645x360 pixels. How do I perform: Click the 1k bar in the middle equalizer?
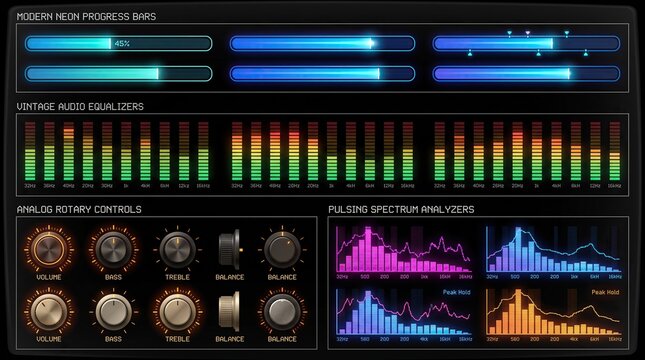point(332,151)
